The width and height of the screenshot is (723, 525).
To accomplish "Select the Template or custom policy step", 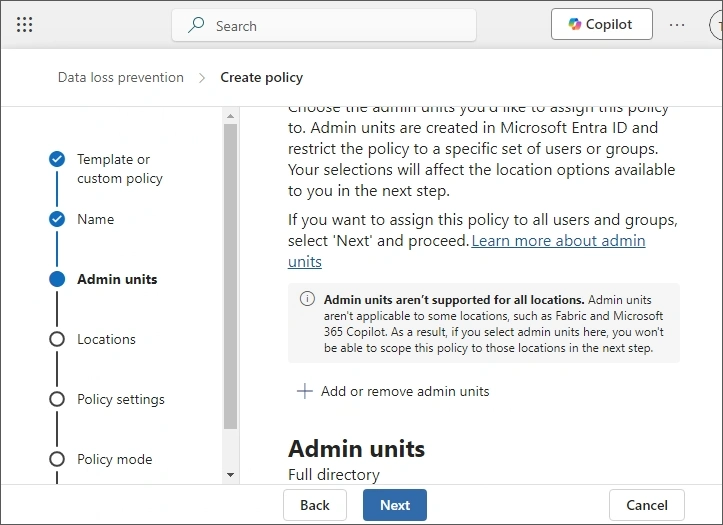I will [x=120, y=169].
